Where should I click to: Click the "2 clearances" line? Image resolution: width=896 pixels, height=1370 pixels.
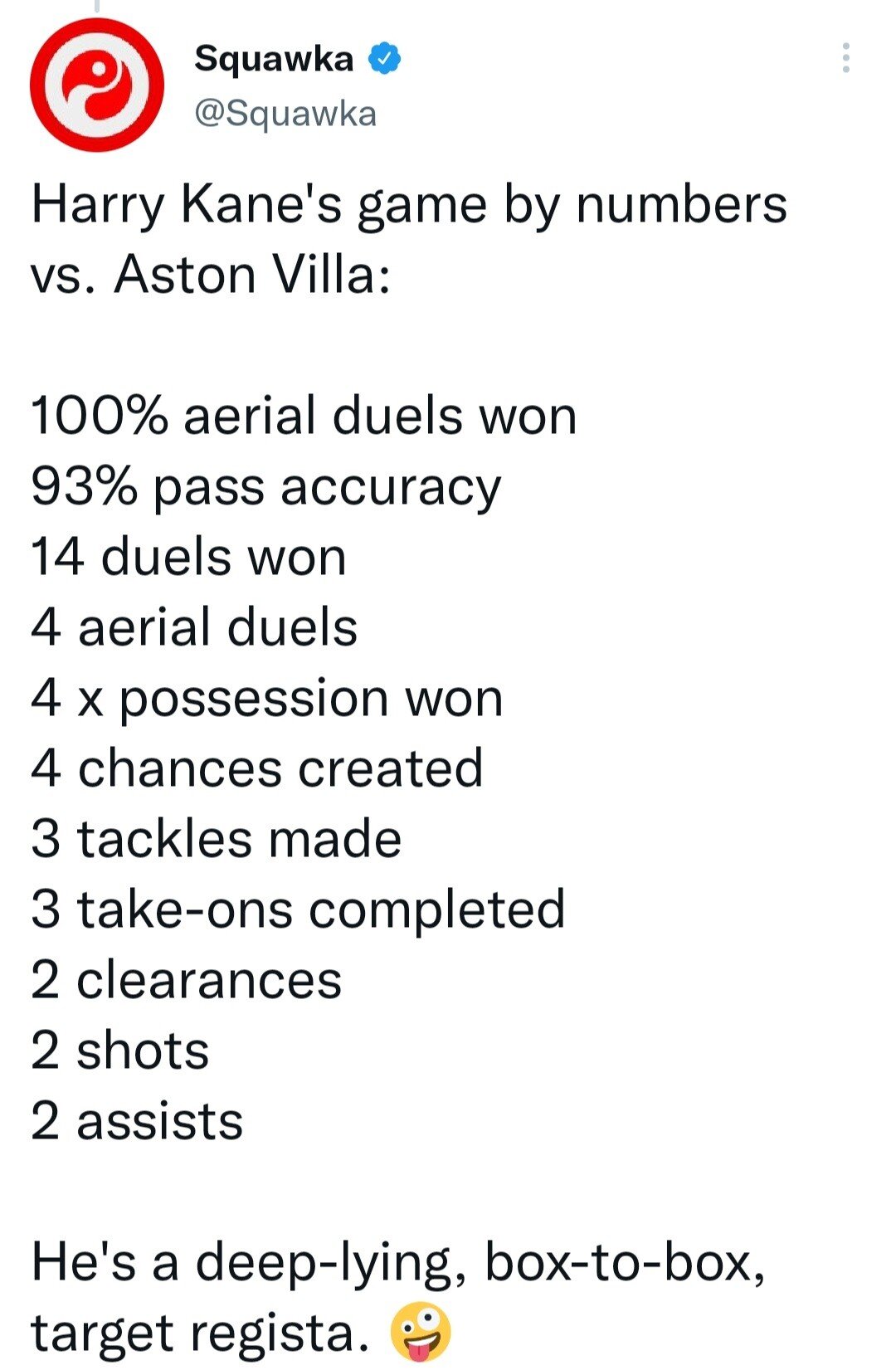click(x=187, y=980)
